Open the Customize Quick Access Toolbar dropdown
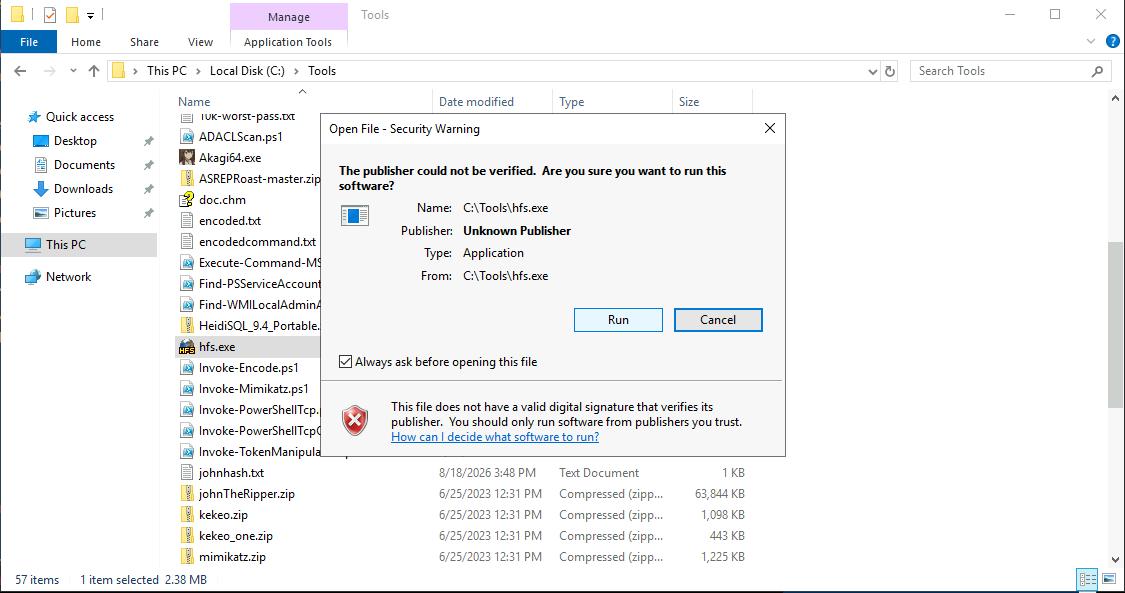This screenshot has height=593, width=1125. [x=90, y=15]
